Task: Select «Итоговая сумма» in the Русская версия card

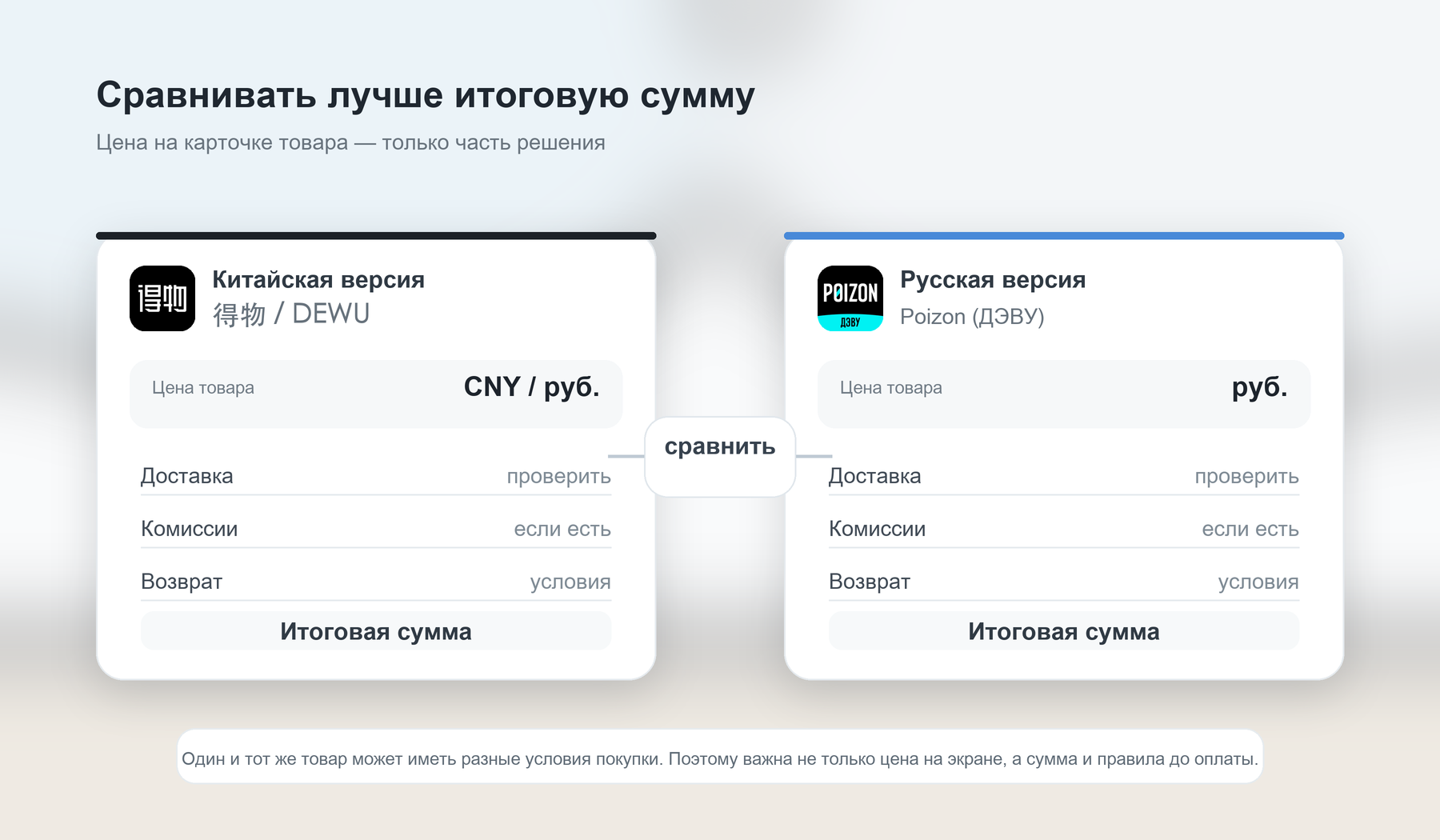Action: click(x=1064, y=631)
